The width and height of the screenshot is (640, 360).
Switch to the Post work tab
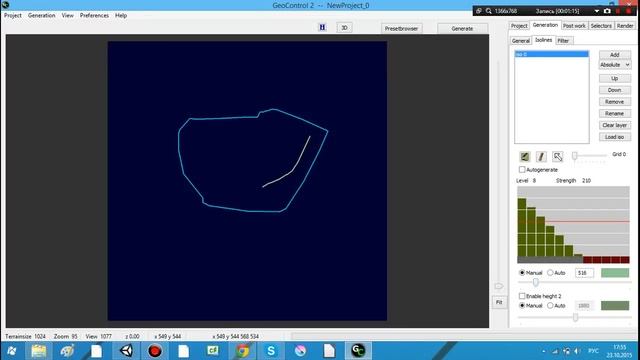click(x=574, y=26)
